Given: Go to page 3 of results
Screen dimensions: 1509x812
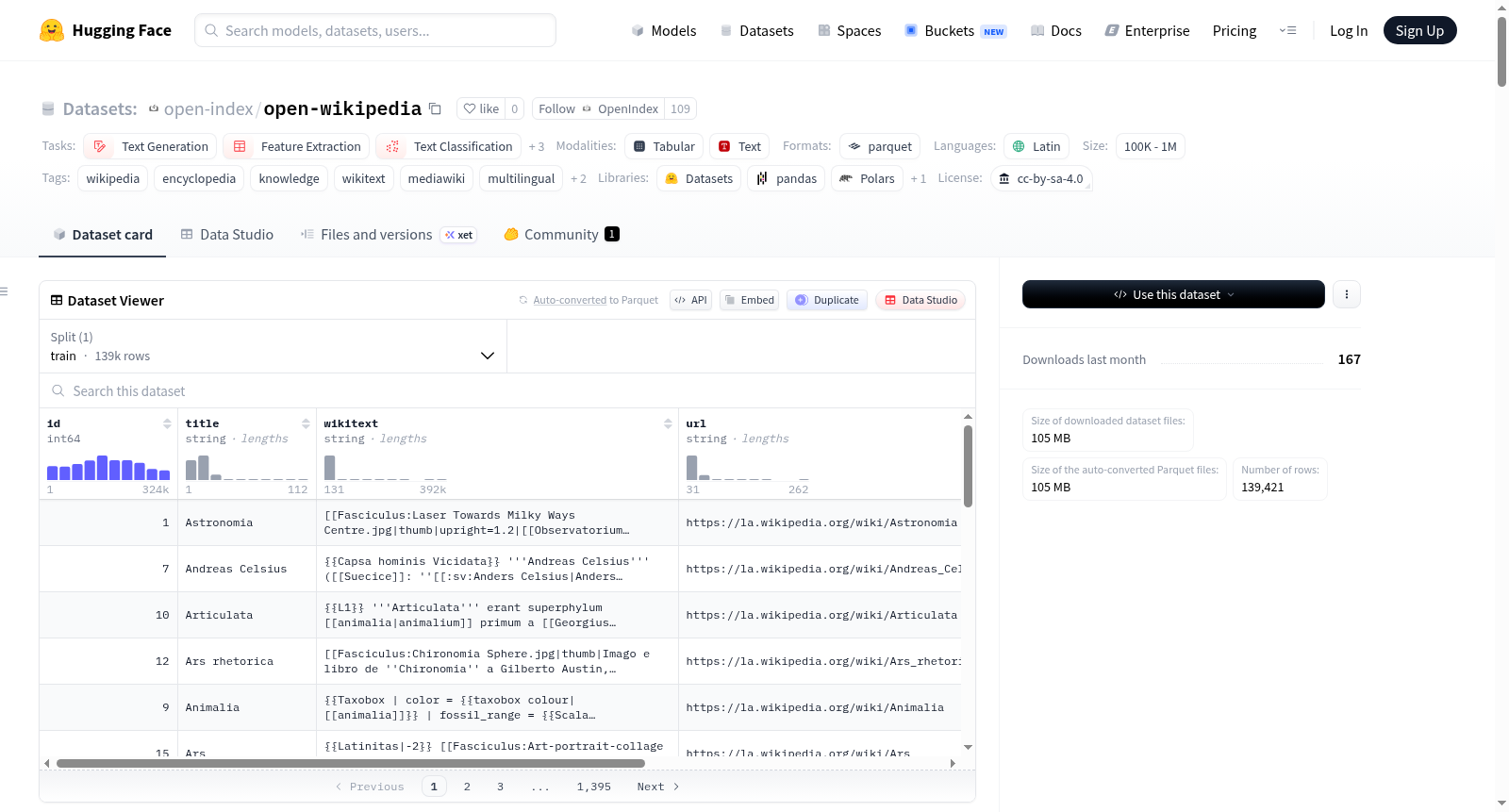Looking at the screenshot, I should (500, 787).
